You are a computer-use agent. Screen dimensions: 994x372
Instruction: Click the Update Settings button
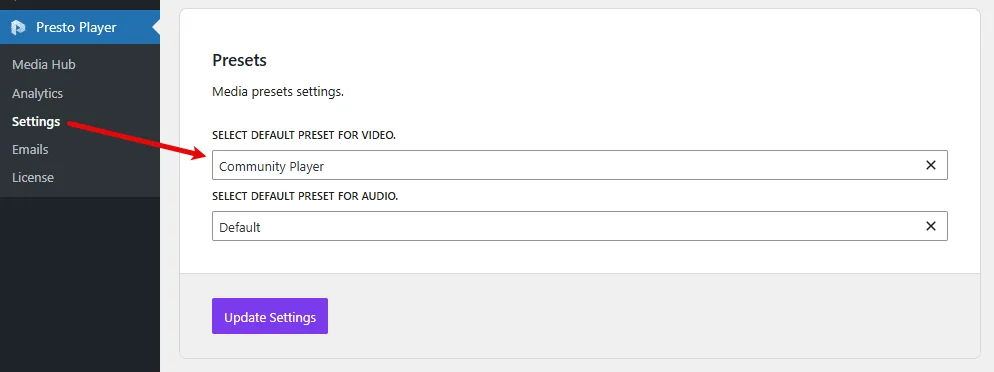click(270, 316)
